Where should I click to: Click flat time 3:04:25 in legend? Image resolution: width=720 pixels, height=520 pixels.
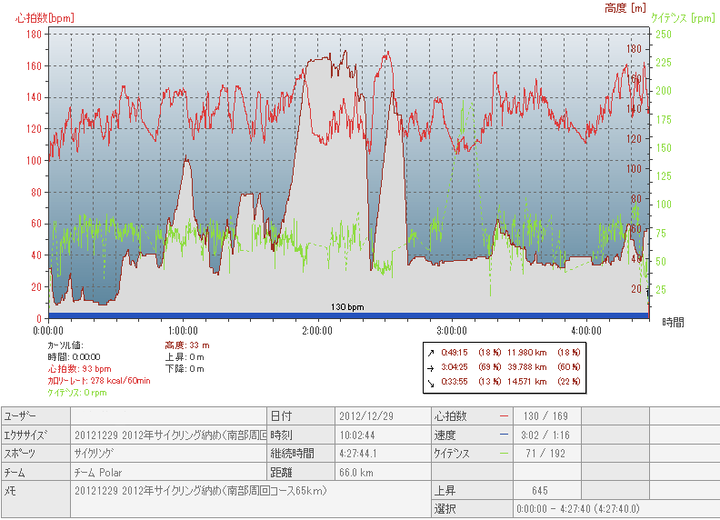455,367
